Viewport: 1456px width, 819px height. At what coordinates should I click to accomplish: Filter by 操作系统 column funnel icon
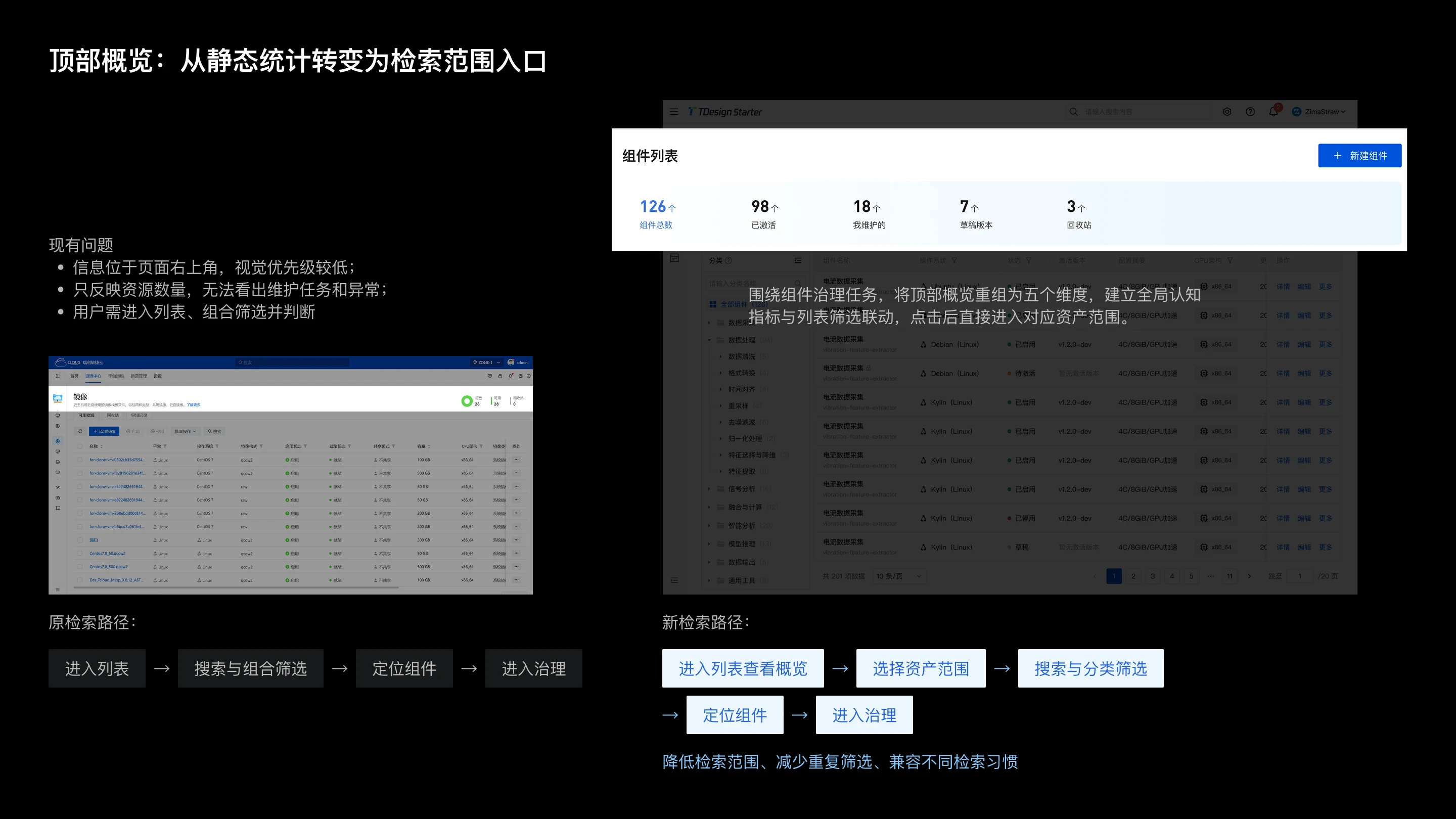tap(954, 260)
